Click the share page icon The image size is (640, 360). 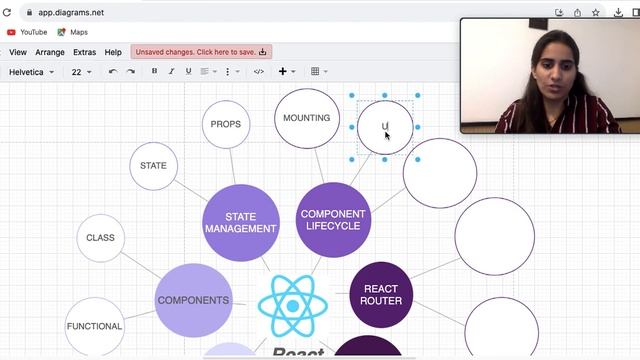click(x=578, y=13)
